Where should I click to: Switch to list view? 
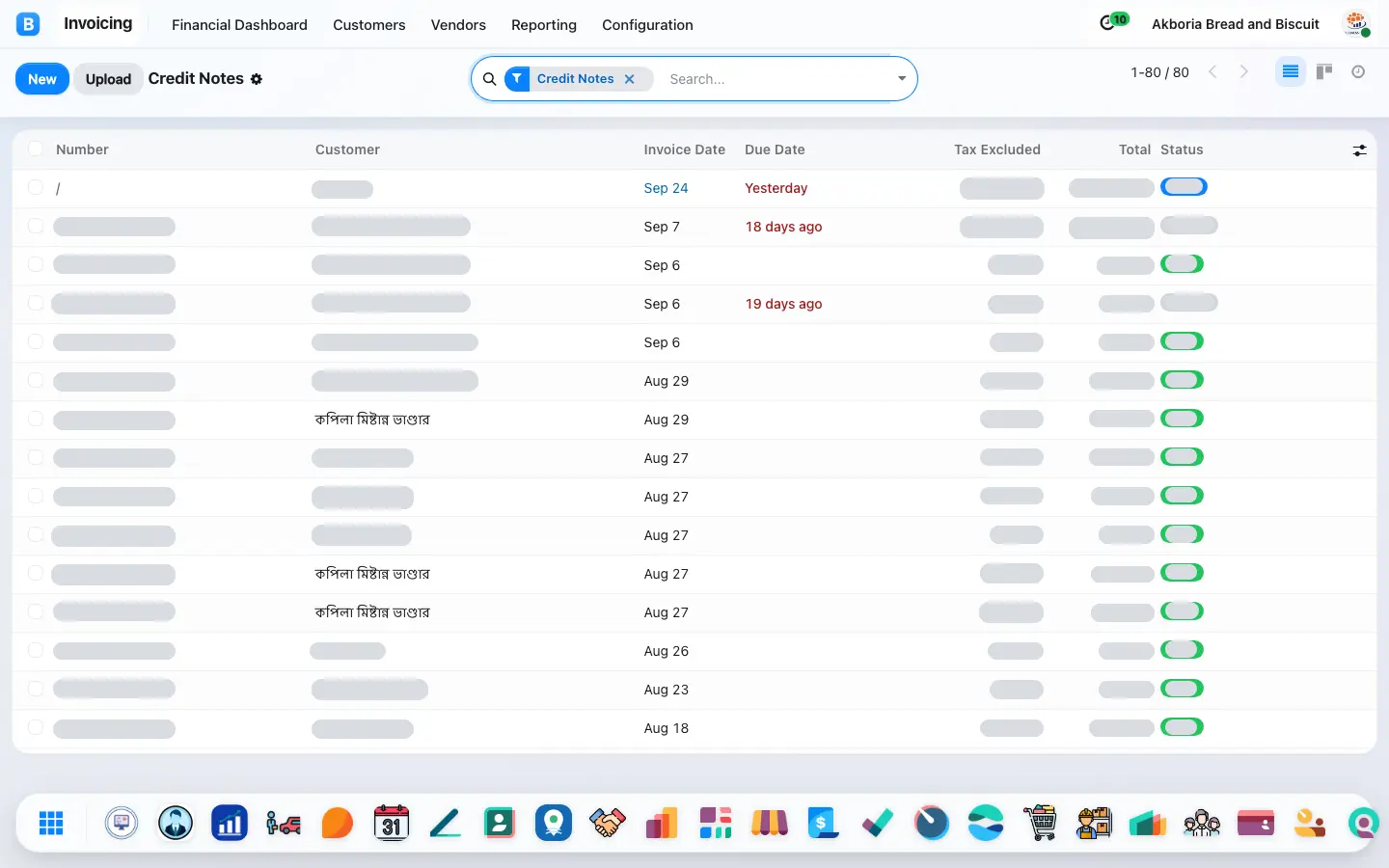pos(1290,71)
